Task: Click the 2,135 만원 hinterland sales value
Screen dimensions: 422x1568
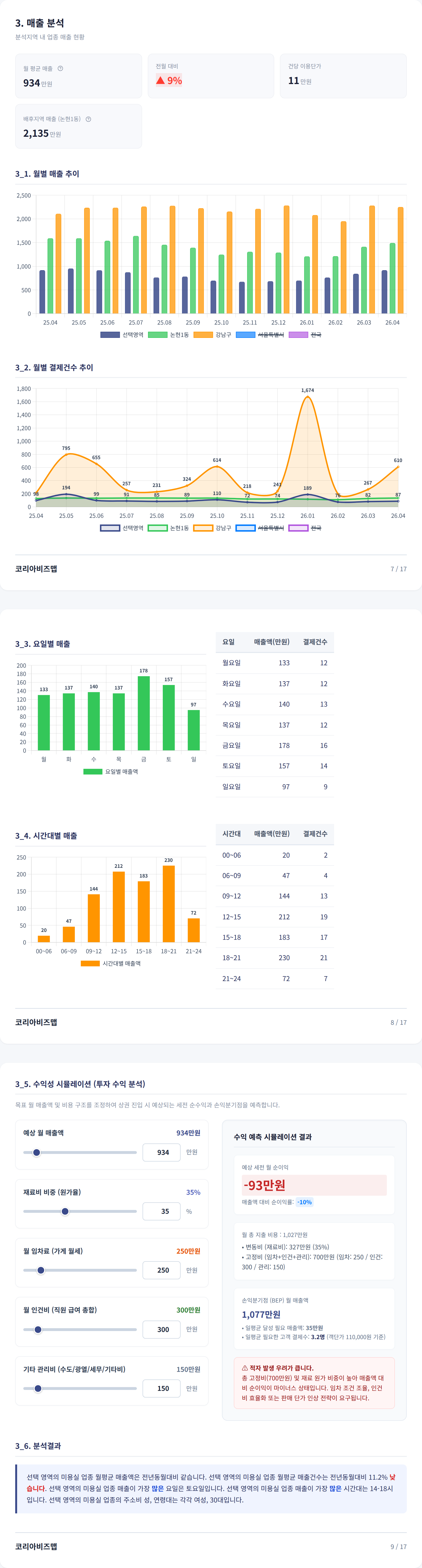Action: click(x=42, y=133)
